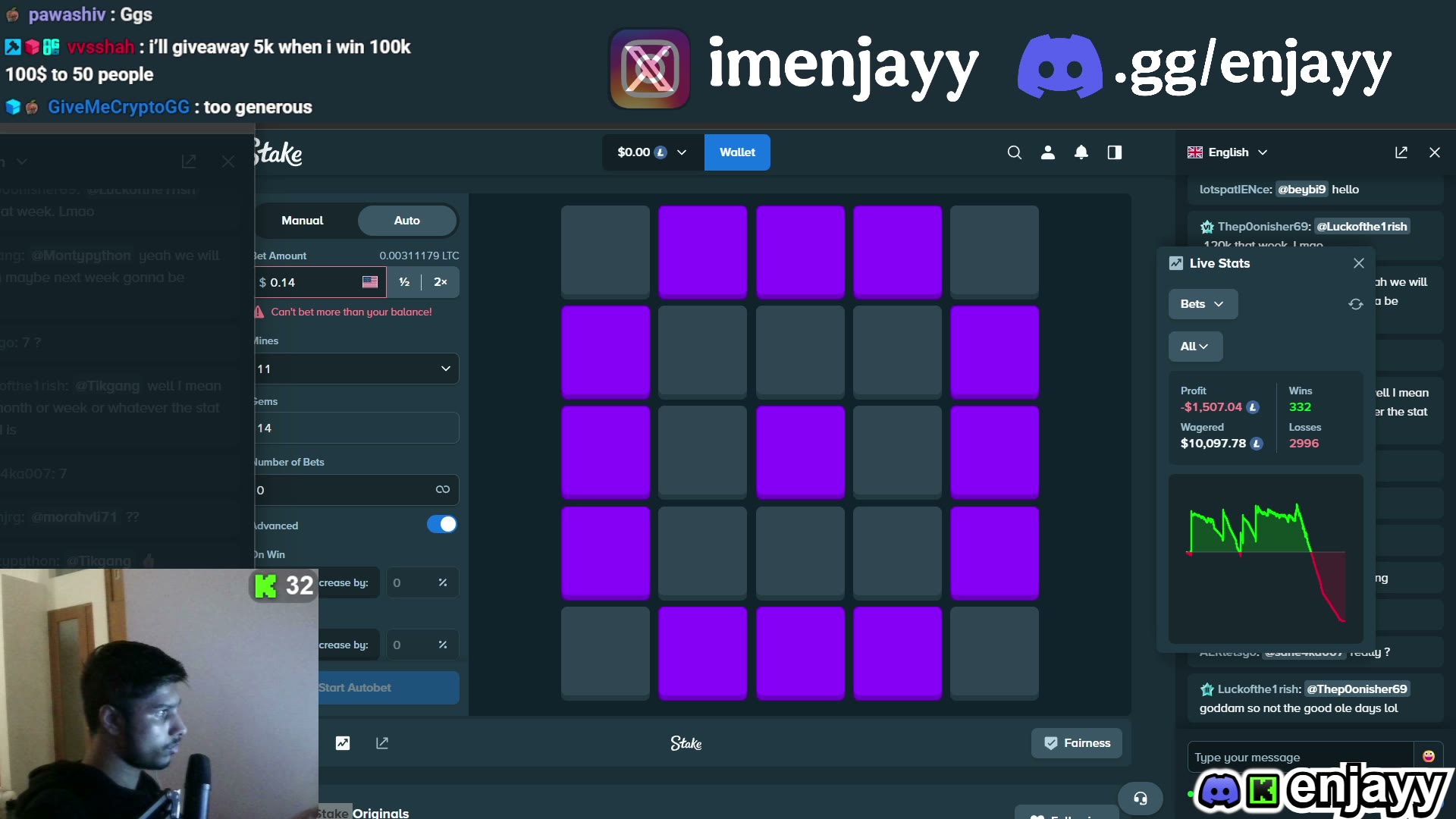The image size is (1456, 819).
Task: Click @Luckofthe1rish mention in chat
Action: coord(1361,227)
